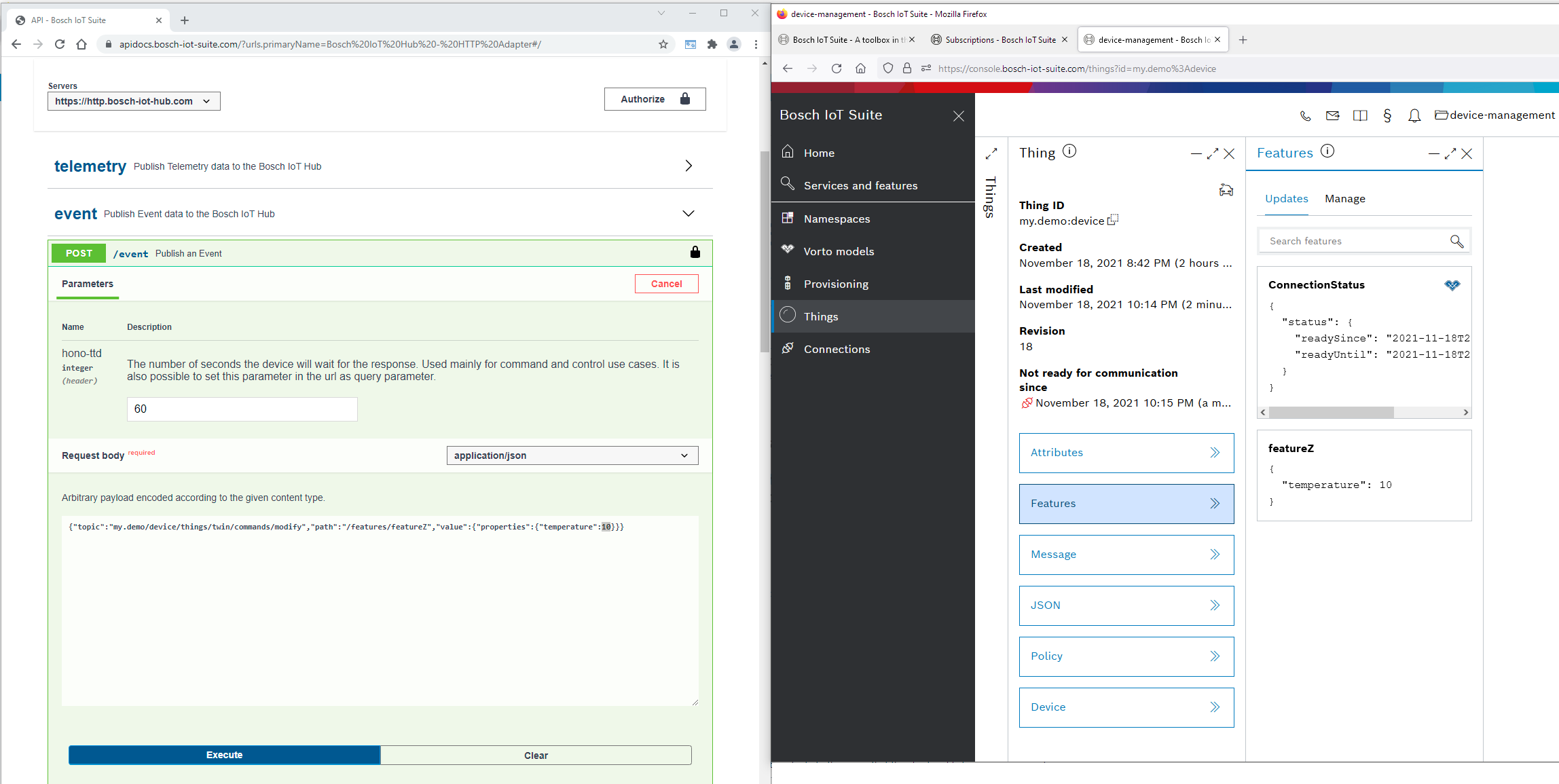
Task: Open Chrome three-dot menu
Action: (756, 44)
